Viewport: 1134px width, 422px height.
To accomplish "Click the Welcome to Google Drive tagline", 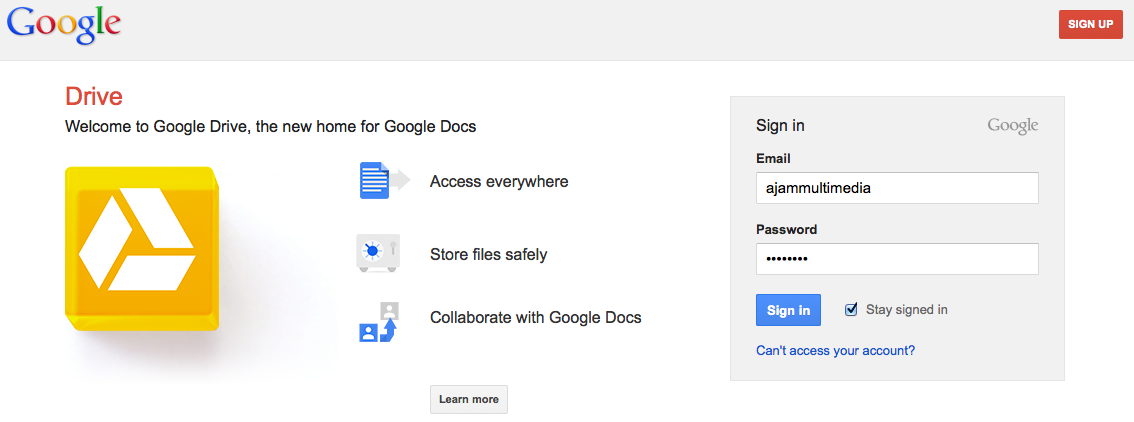I will coord(270,127).
